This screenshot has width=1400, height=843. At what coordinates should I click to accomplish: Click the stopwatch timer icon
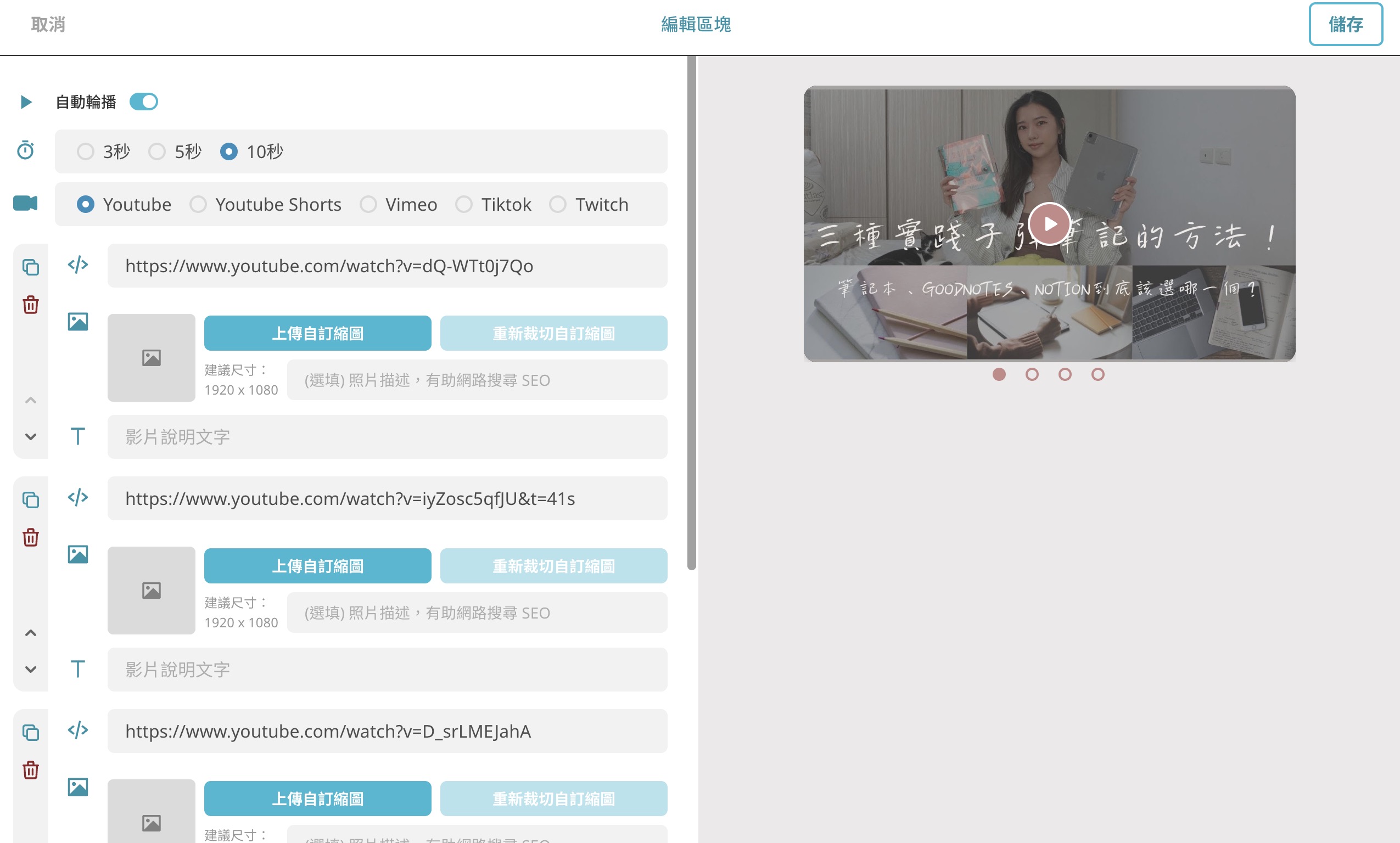[x=26, y=150]
